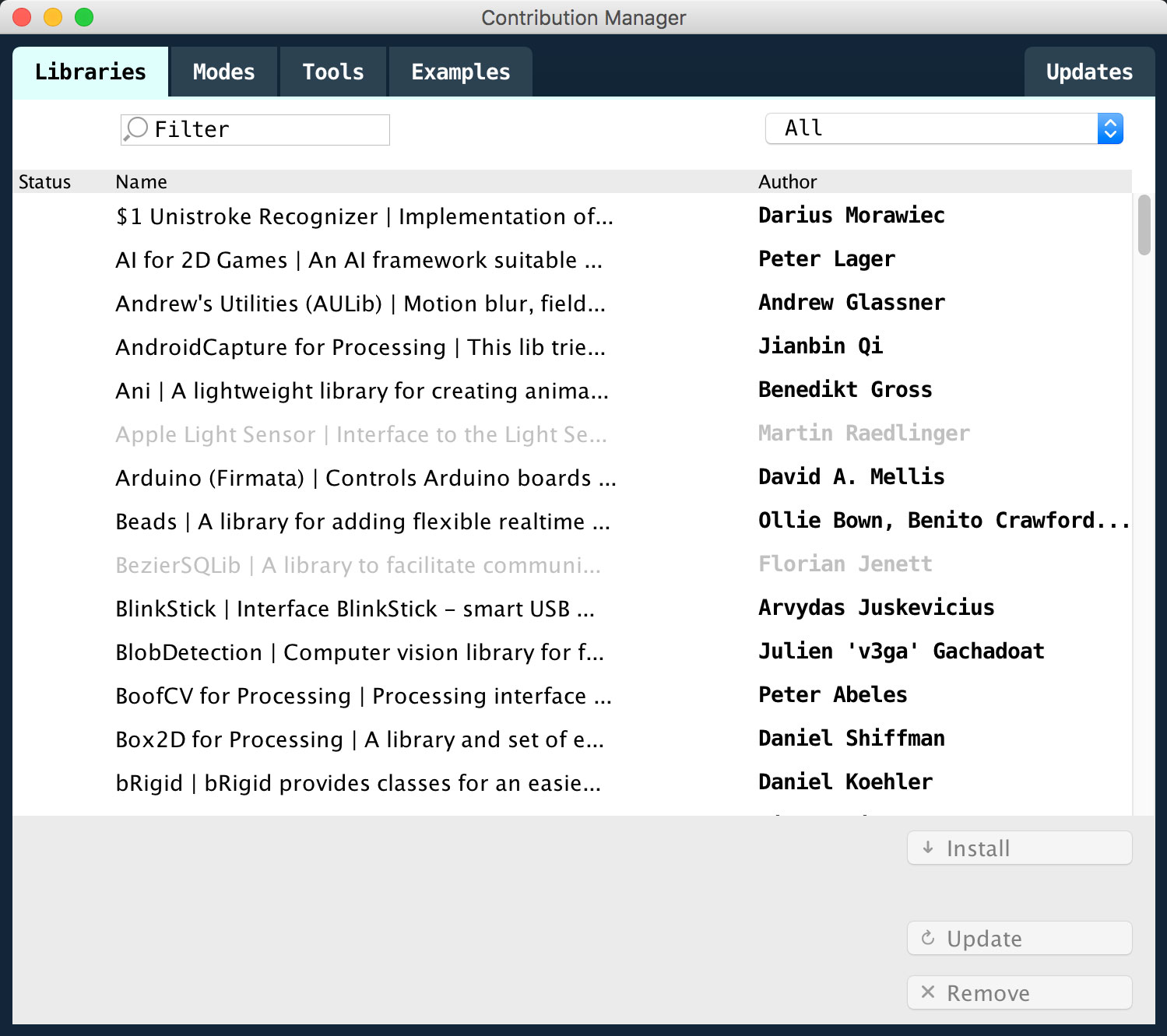
Task: Open the Tools tab
Action: point(333,72)
